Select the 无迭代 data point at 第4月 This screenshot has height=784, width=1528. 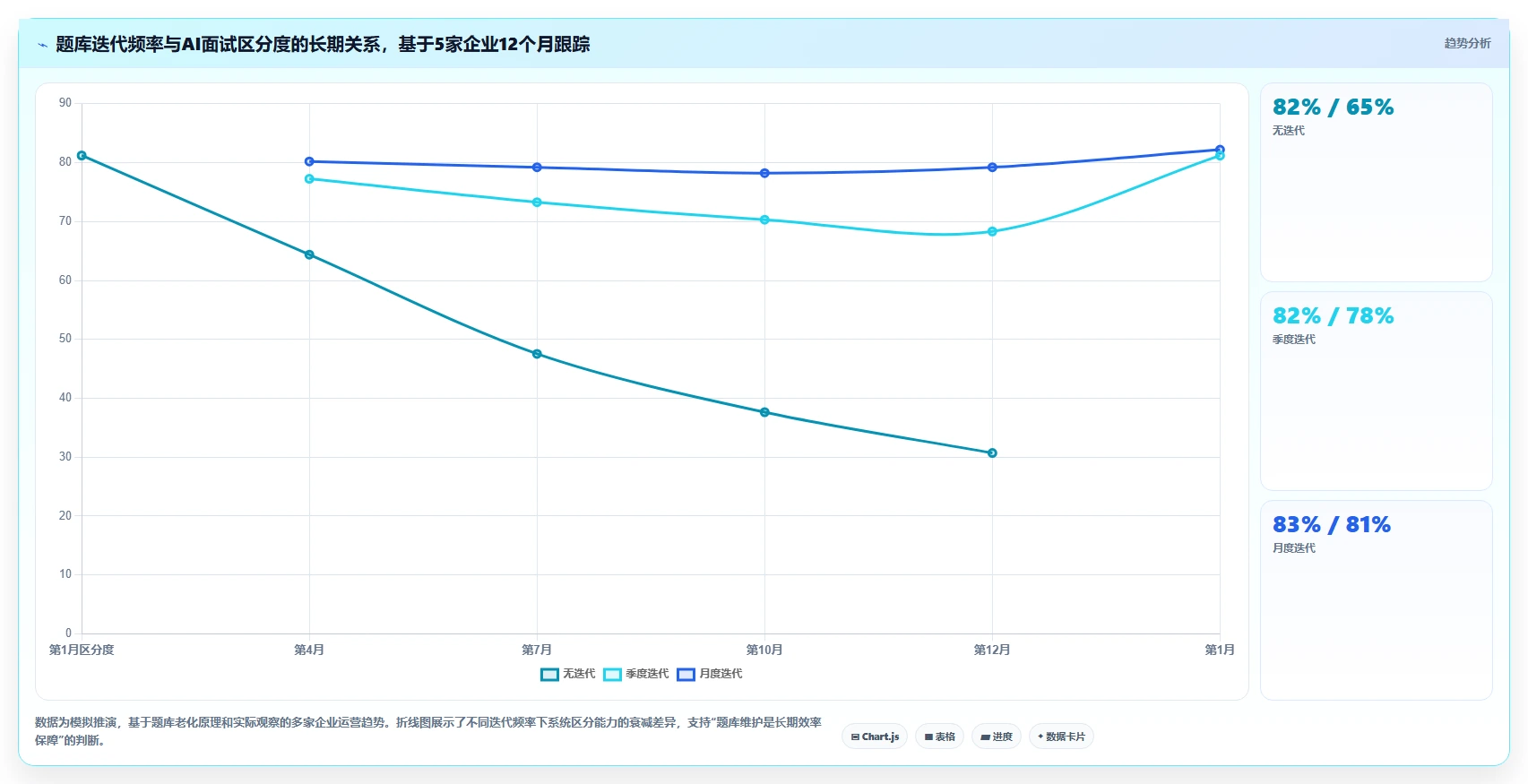pyautogui.click(x=309, y=255)
